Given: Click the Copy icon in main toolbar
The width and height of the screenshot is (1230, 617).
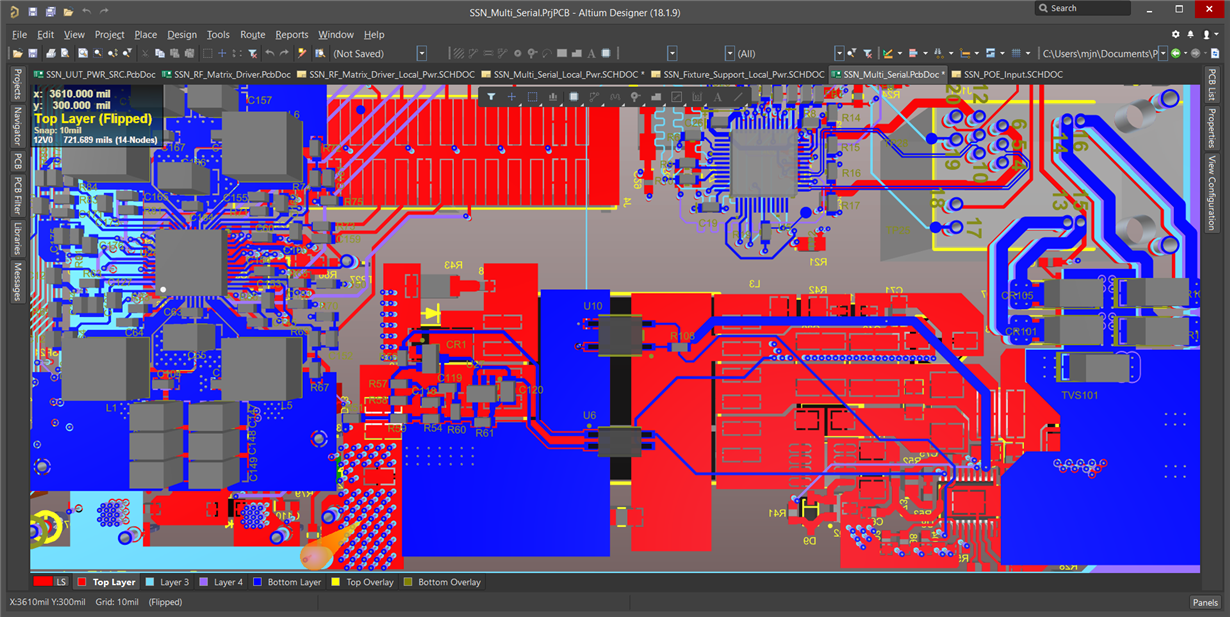Looking at the screenshot, I should [x=160, y=53].
